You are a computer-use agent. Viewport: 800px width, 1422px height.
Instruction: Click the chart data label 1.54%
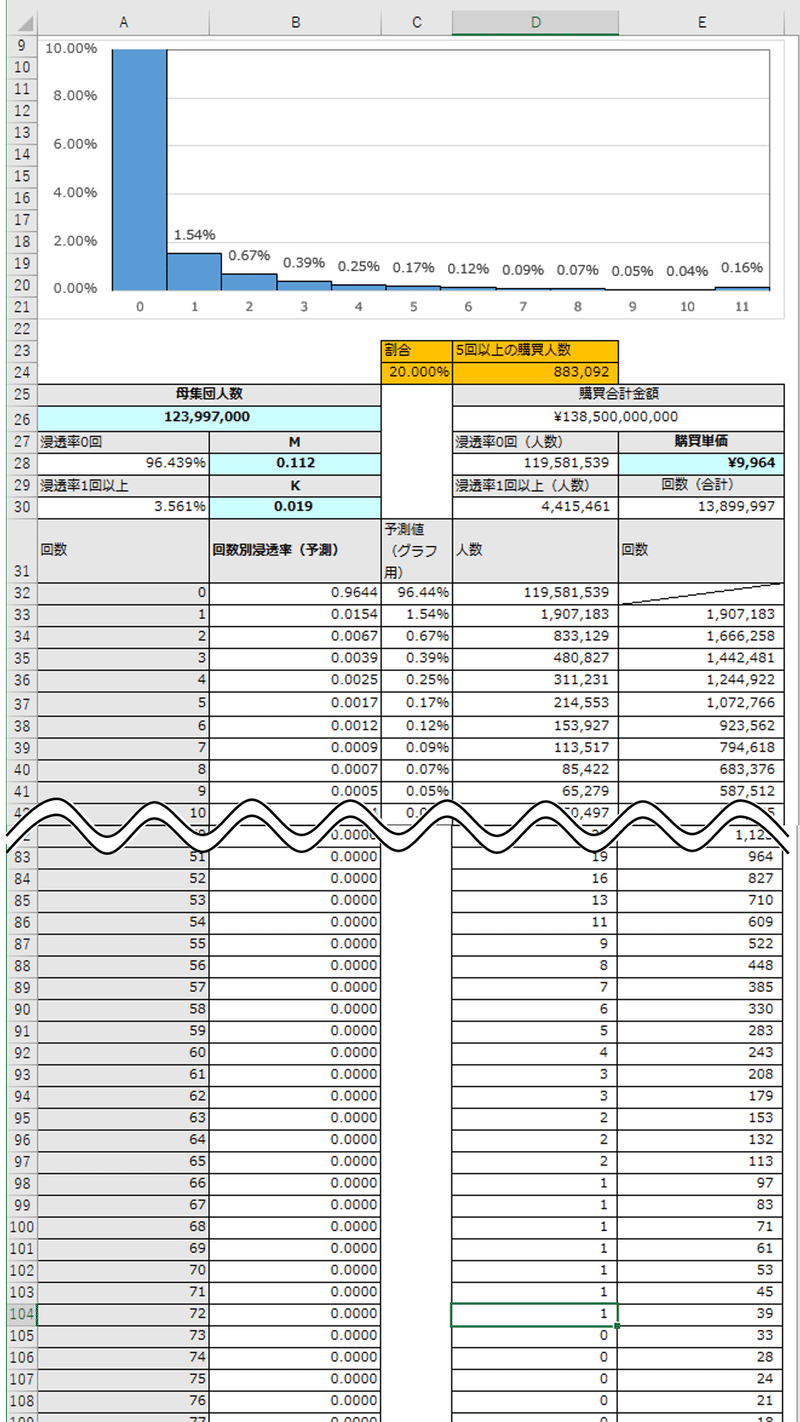click(x=194, y=235)
